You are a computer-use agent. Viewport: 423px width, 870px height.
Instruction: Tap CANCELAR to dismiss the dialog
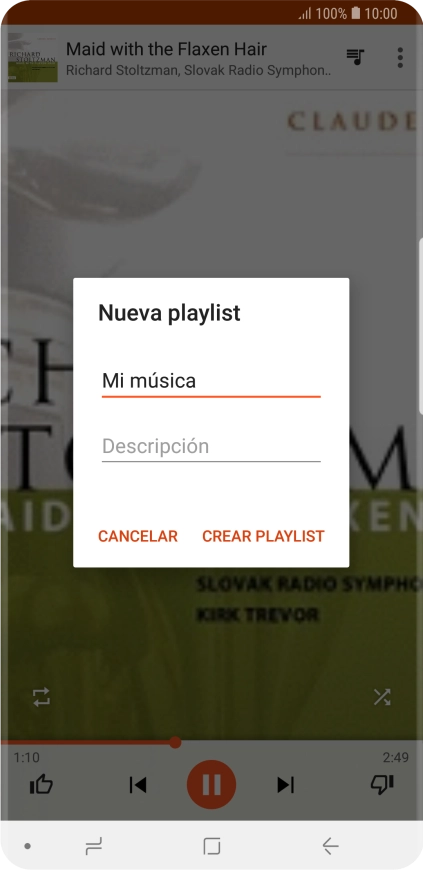tap(138, 537)
